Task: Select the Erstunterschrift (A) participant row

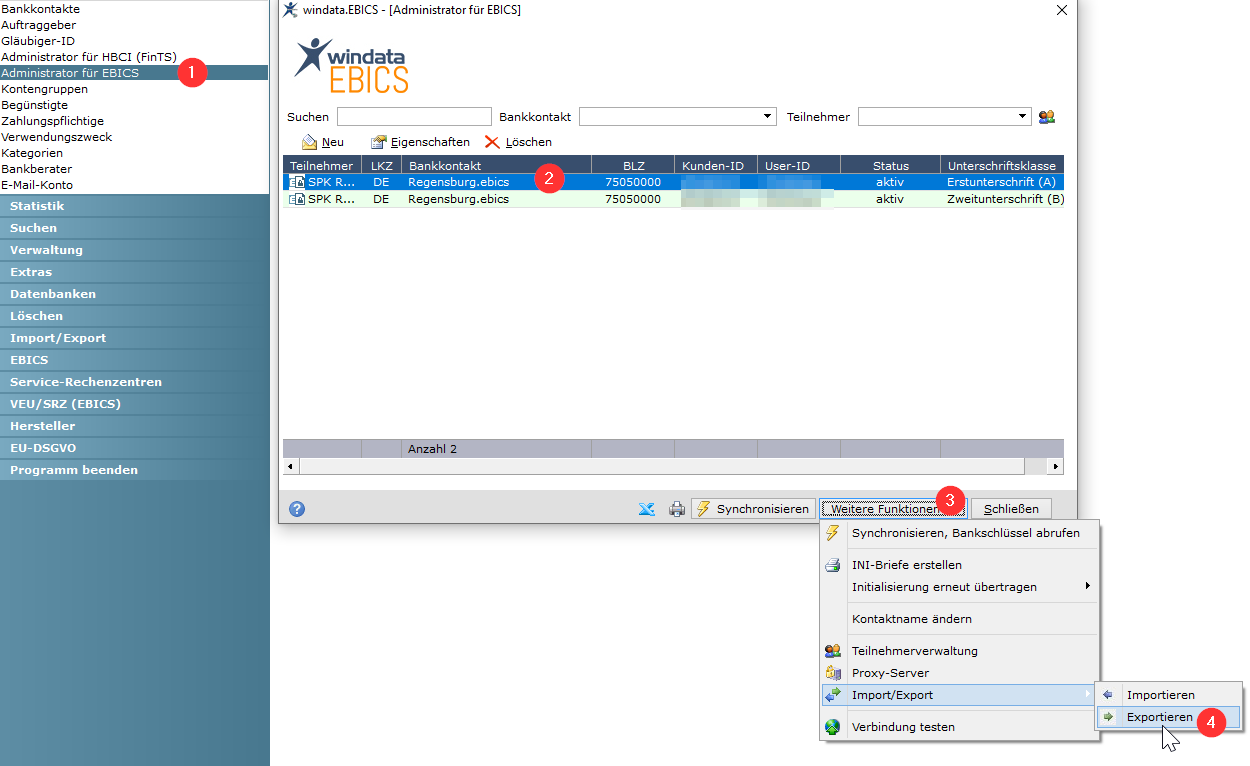Action: (673, 182)
